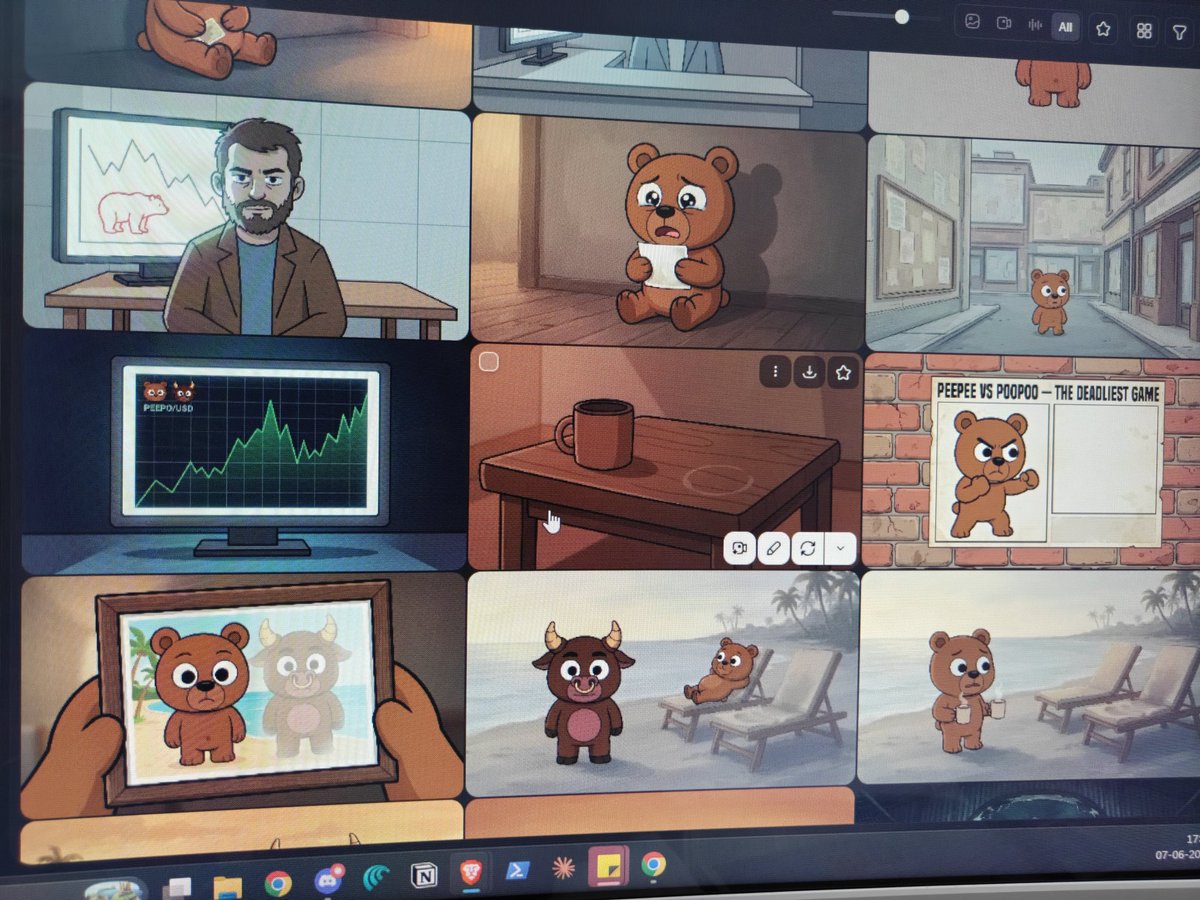Image resolution: width=1200 pixels, height=900 pixels.
Task: Open first Chrome icon beside File Explorer
Action: 278,883
